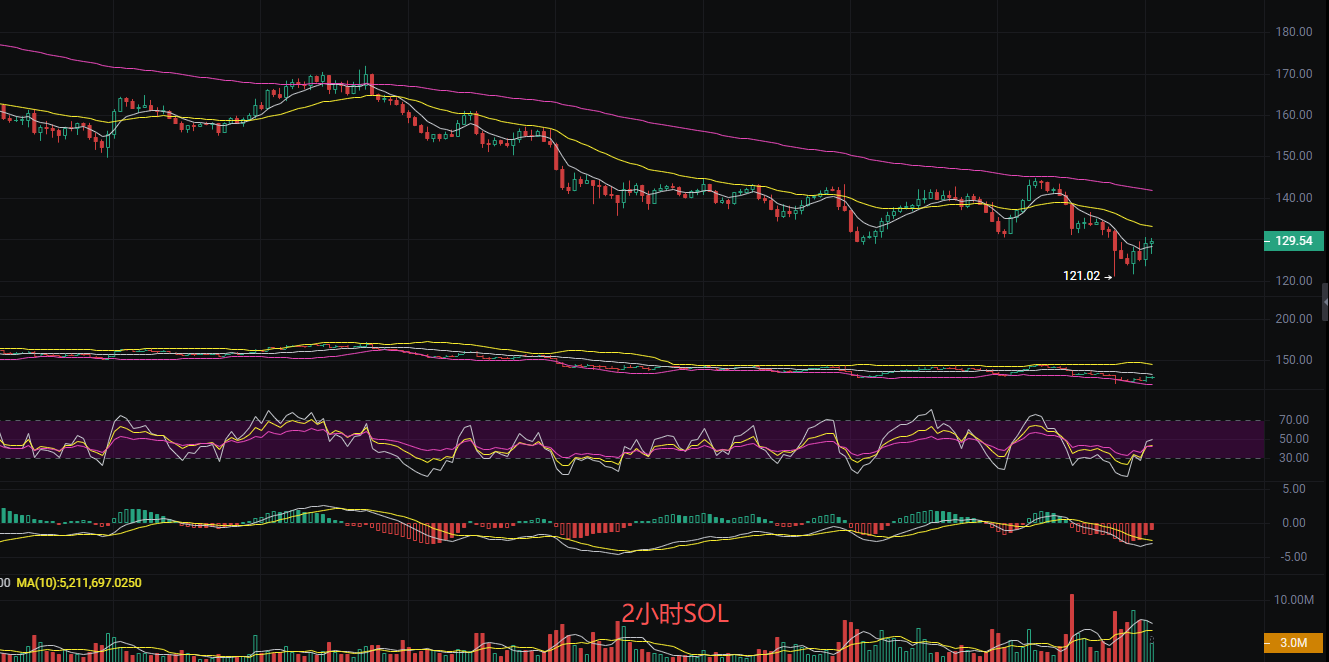Click the 180.00 price axis label

[x=1294, y=32]
